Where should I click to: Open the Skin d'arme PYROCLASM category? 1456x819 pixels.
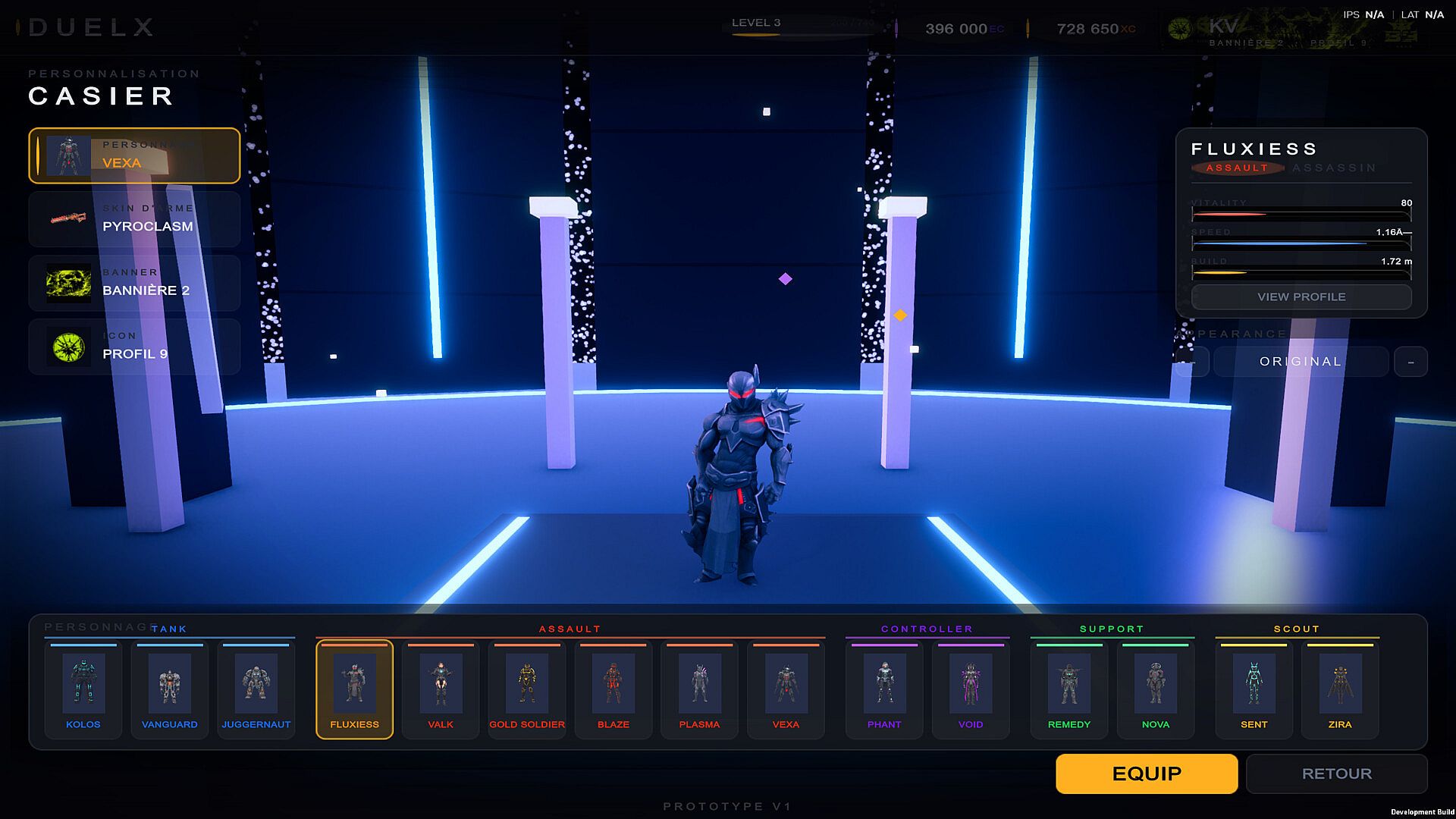(x=134, y=219)
